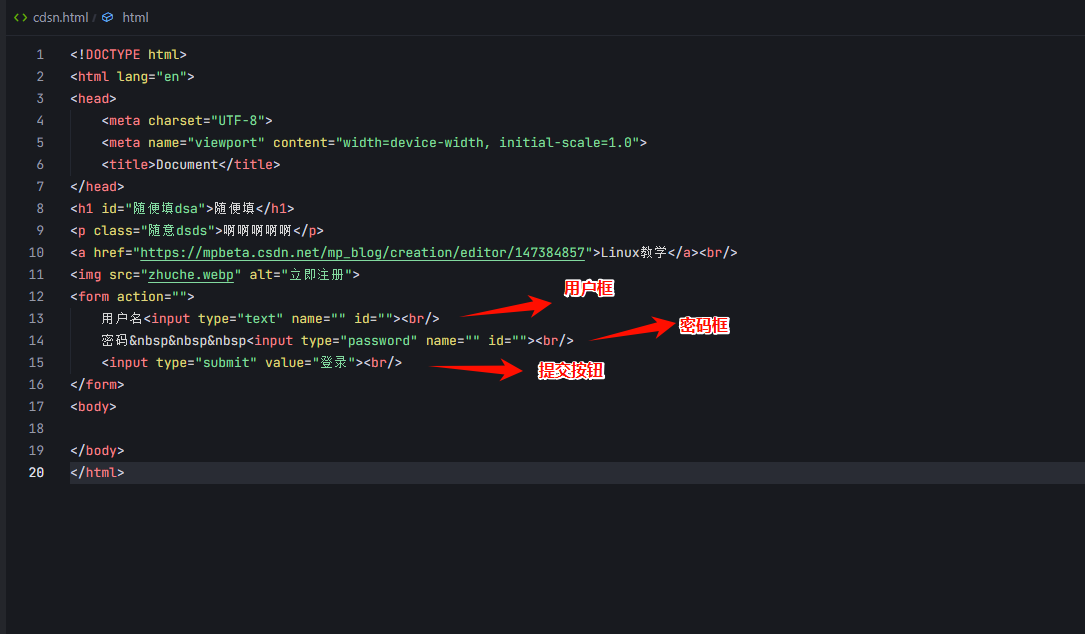Click the zhuche.webp link on line 11

190,274
